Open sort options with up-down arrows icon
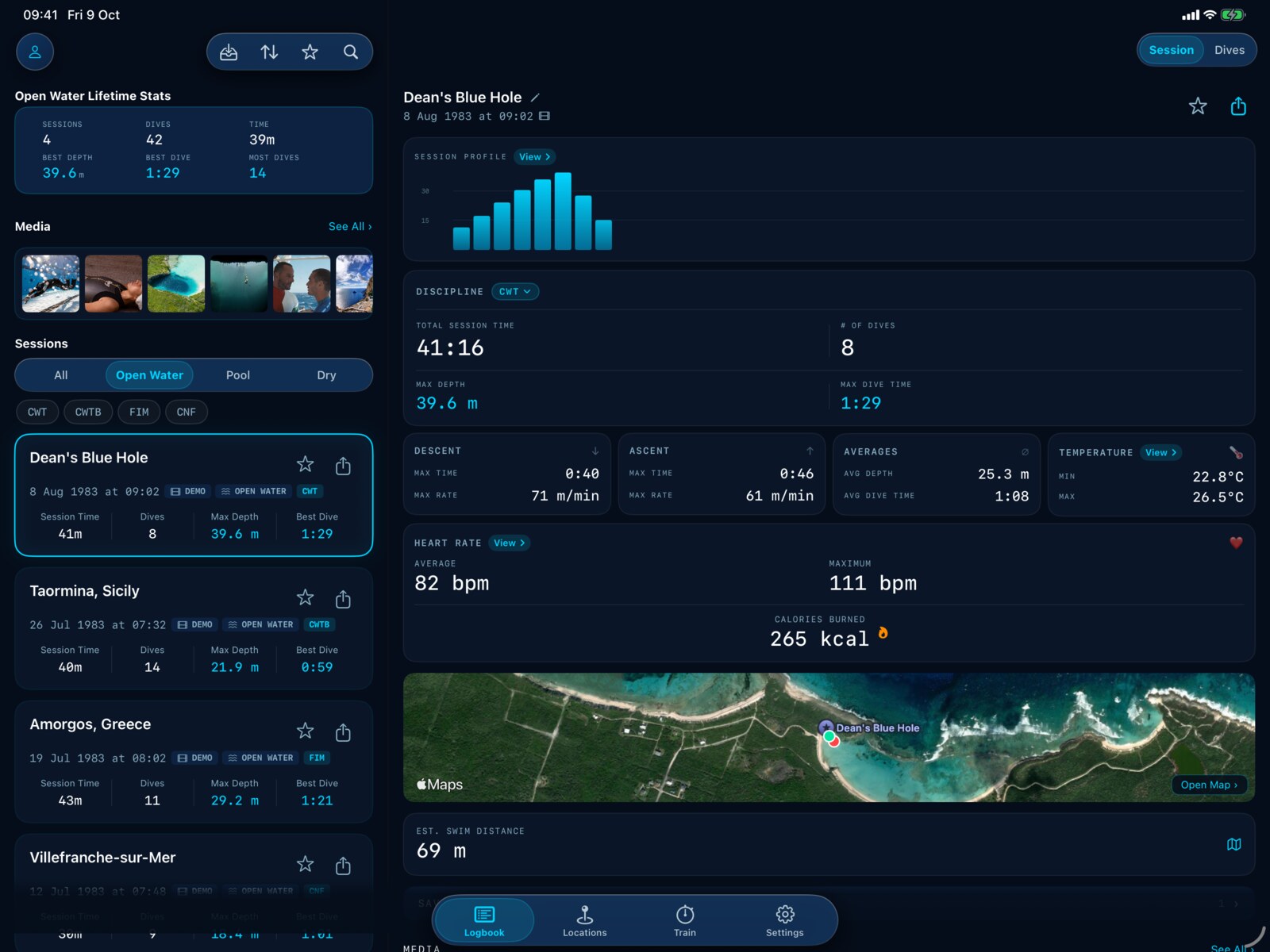This screenshot has width=1270, height=952. click(x=269, y=52)
